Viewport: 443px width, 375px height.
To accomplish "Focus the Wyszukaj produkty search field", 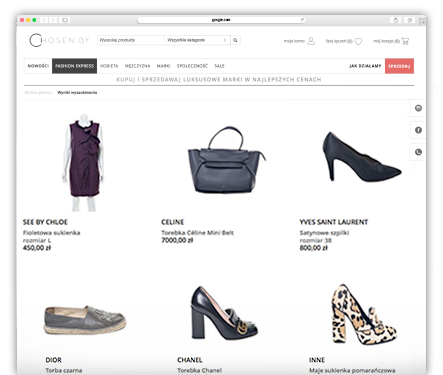I will coord(131,40).
